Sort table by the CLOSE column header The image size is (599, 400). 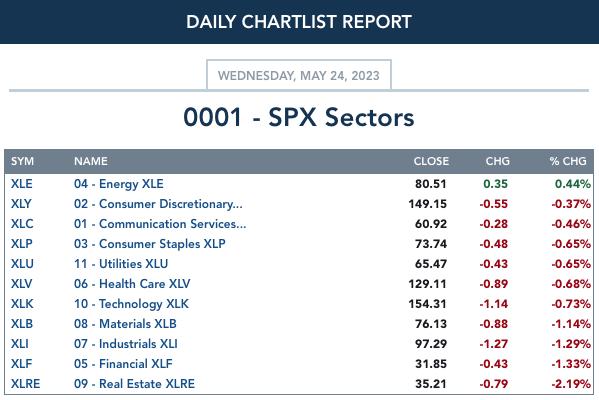coord(431,161)
